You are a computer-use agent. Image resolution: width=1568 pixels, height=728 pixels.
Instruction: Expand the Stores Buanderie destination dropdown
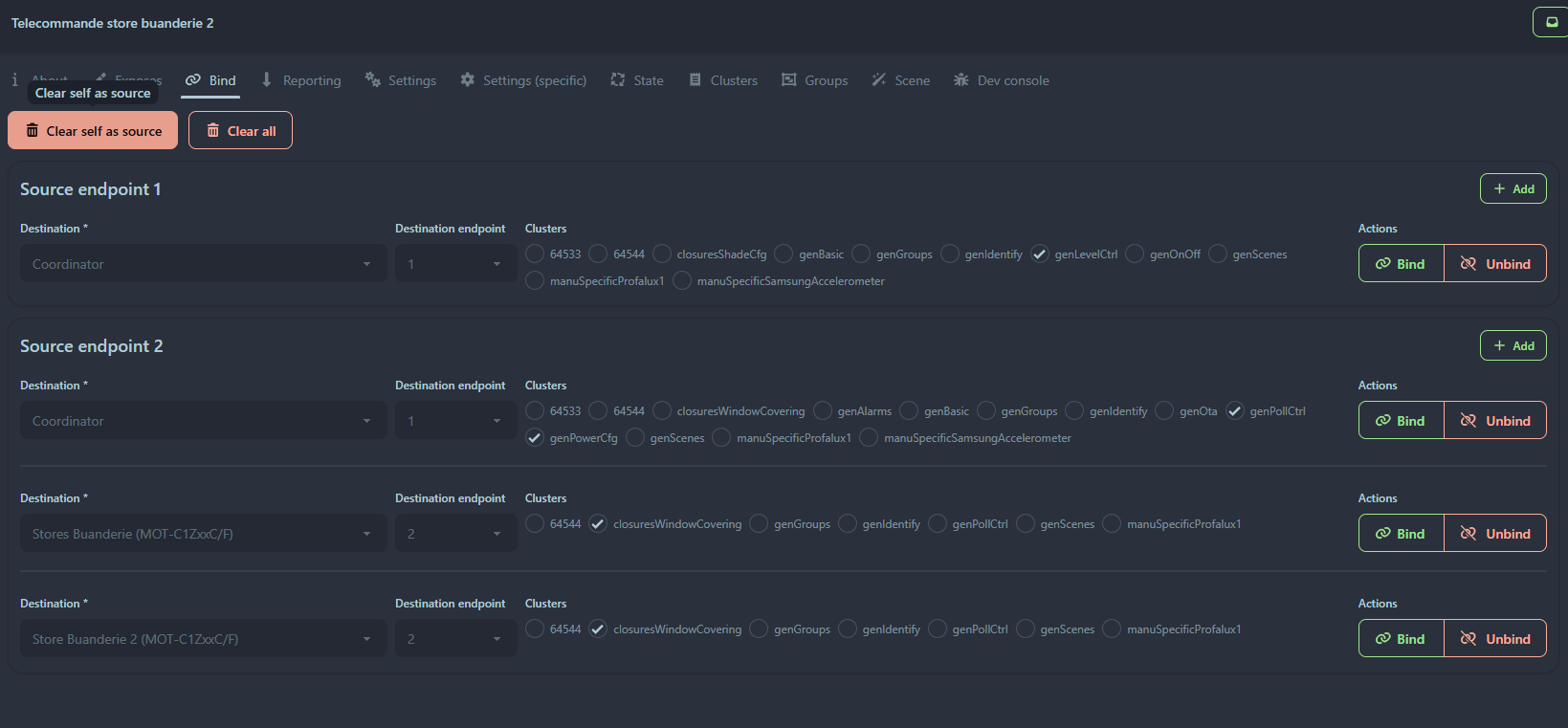pyautogui.click(x=203, y=534)
